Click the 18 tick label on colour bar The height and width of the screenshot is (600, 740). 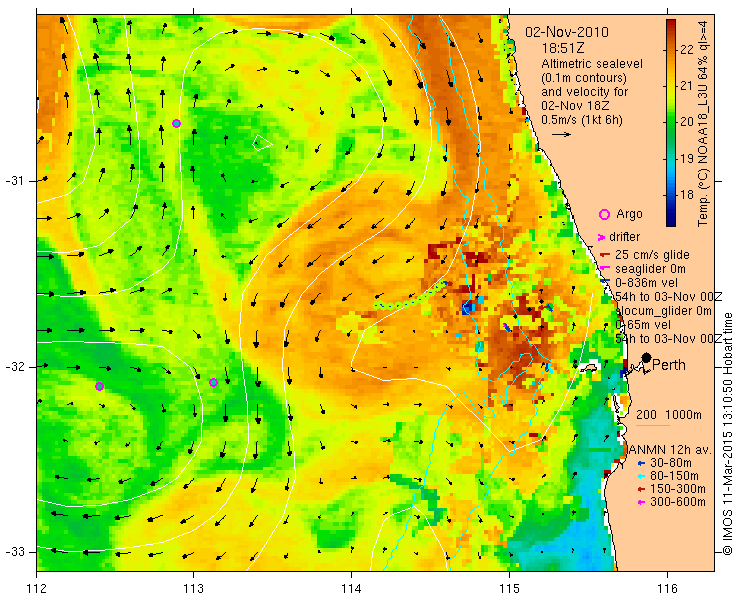click(x=687, y=194)
